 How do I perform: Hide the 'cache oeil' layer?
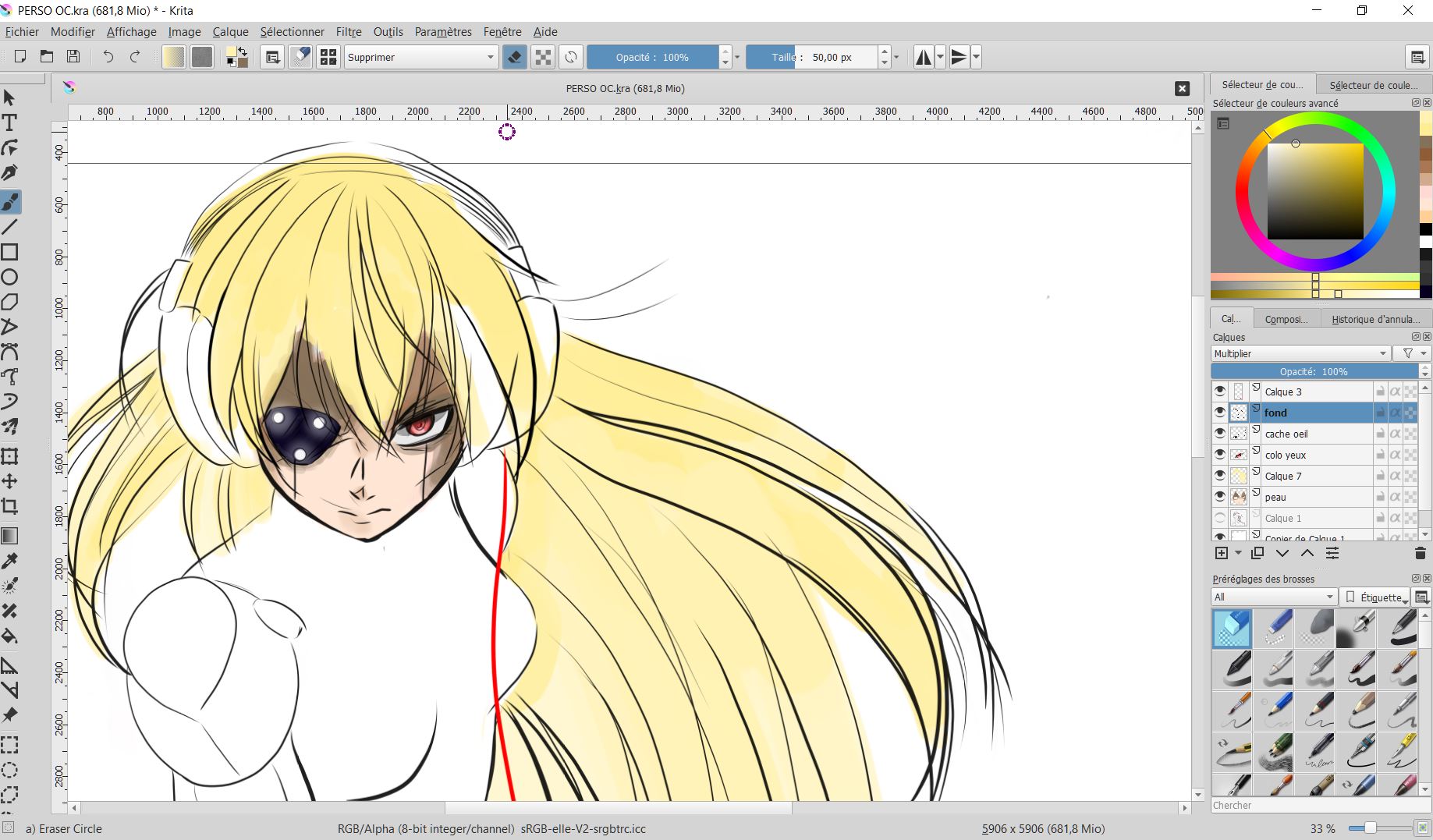click(1220, 434)
